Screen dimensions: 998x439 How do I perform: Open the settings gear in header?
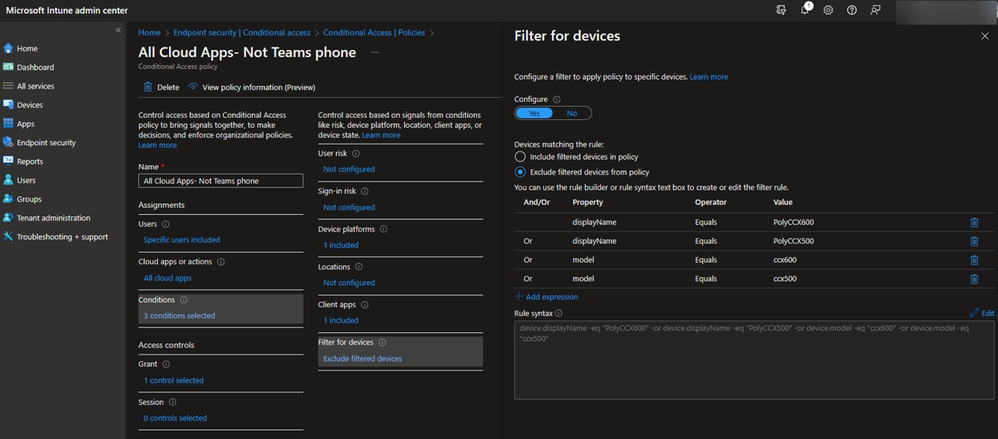pos(829,10)
